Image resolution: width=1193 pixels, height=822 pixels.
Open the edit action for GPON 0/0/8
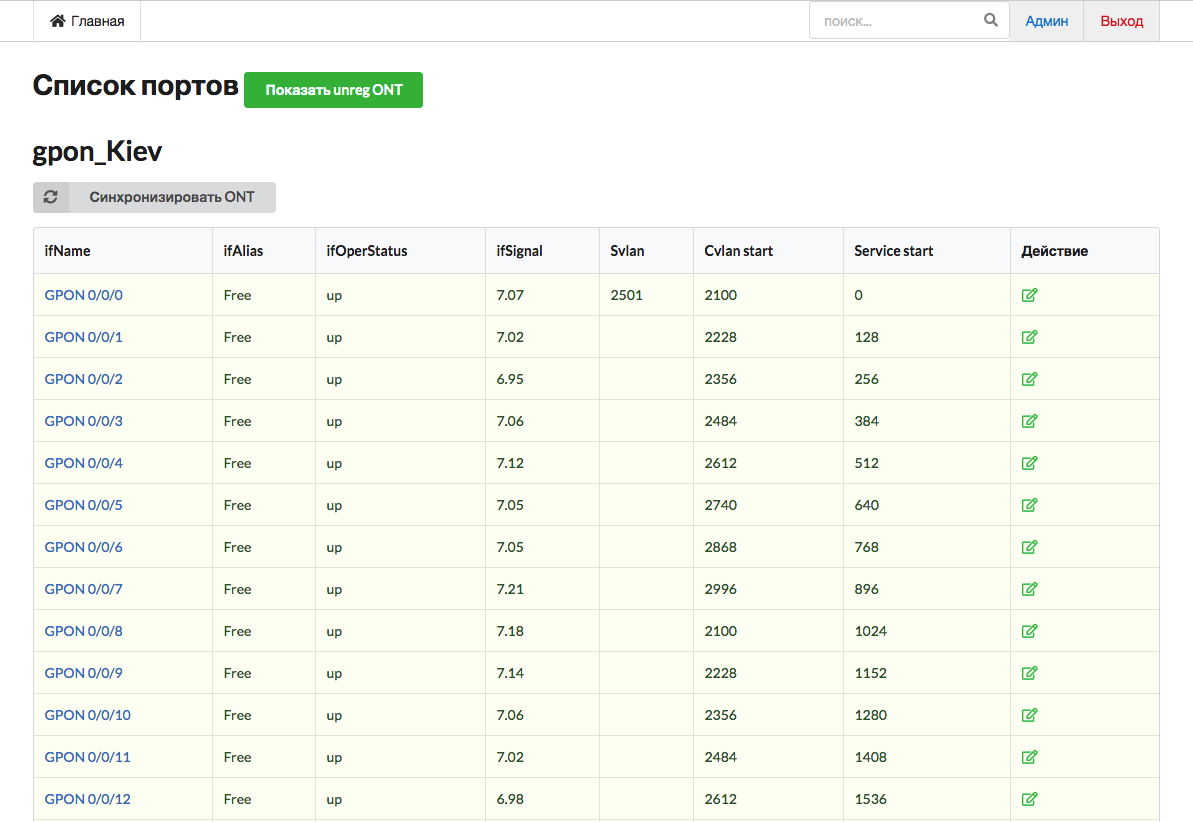[1029, 630]
